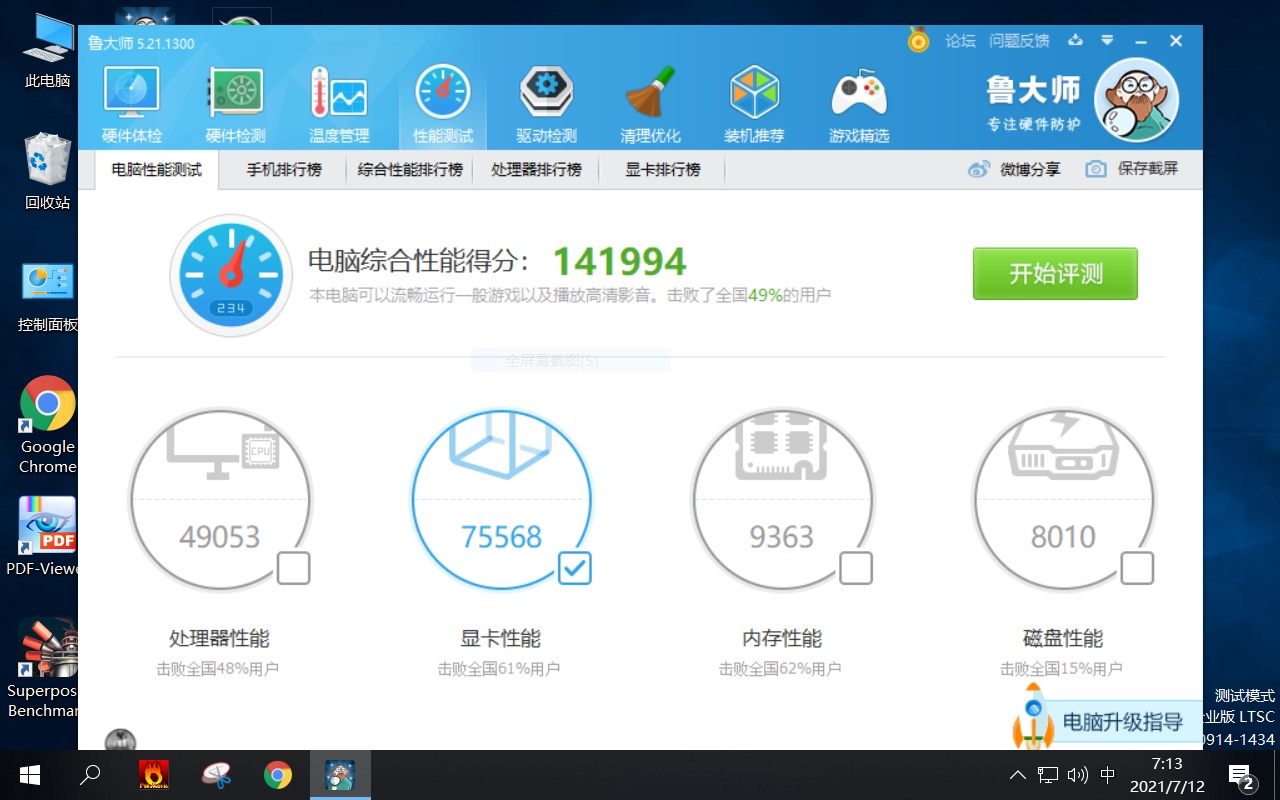
Task: Switch to the 手机排行榜 tab
Action: [284, 170]
